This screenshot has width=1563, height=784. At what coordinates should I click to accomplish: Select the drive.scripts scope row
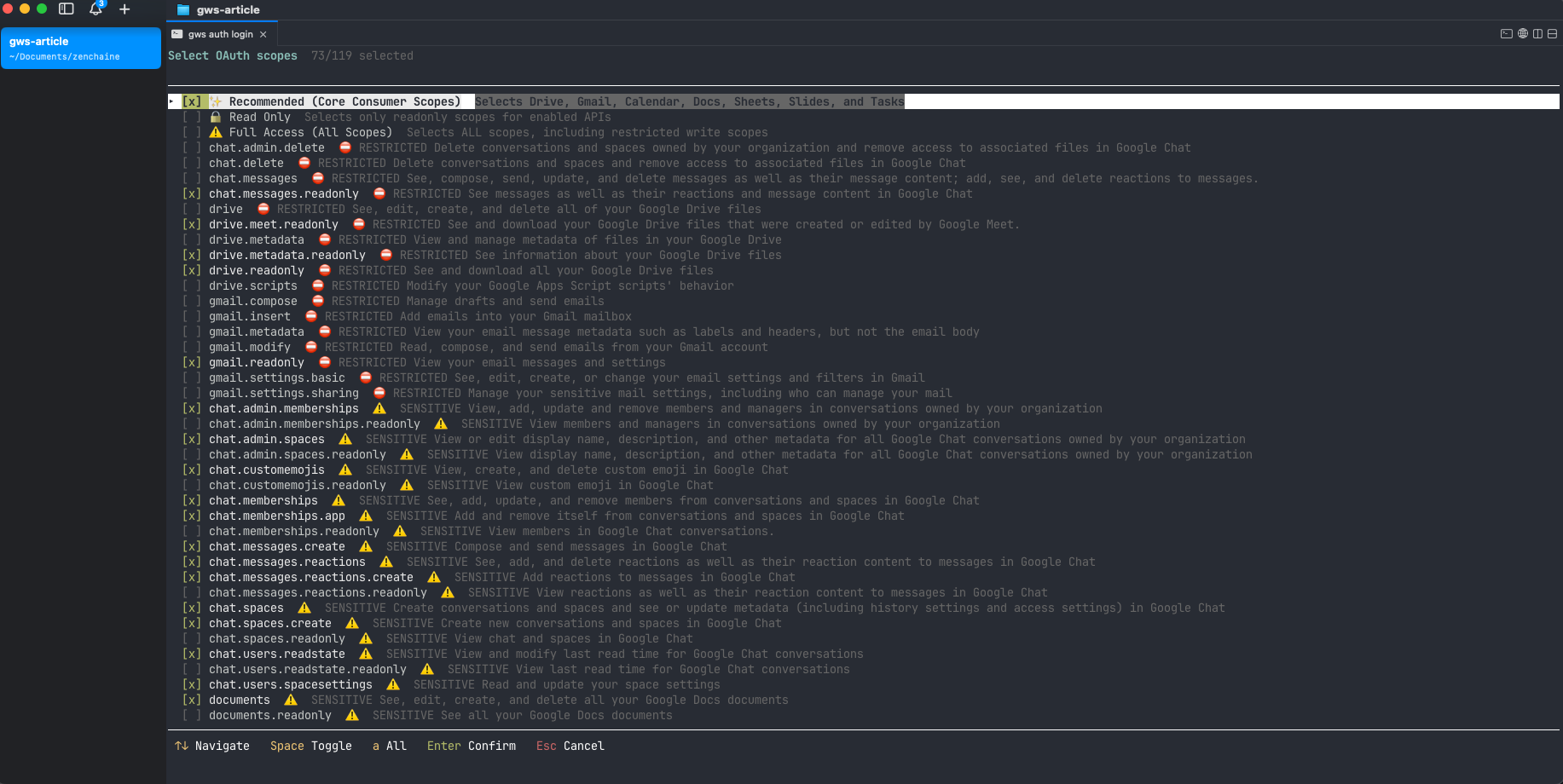(253, 286)
